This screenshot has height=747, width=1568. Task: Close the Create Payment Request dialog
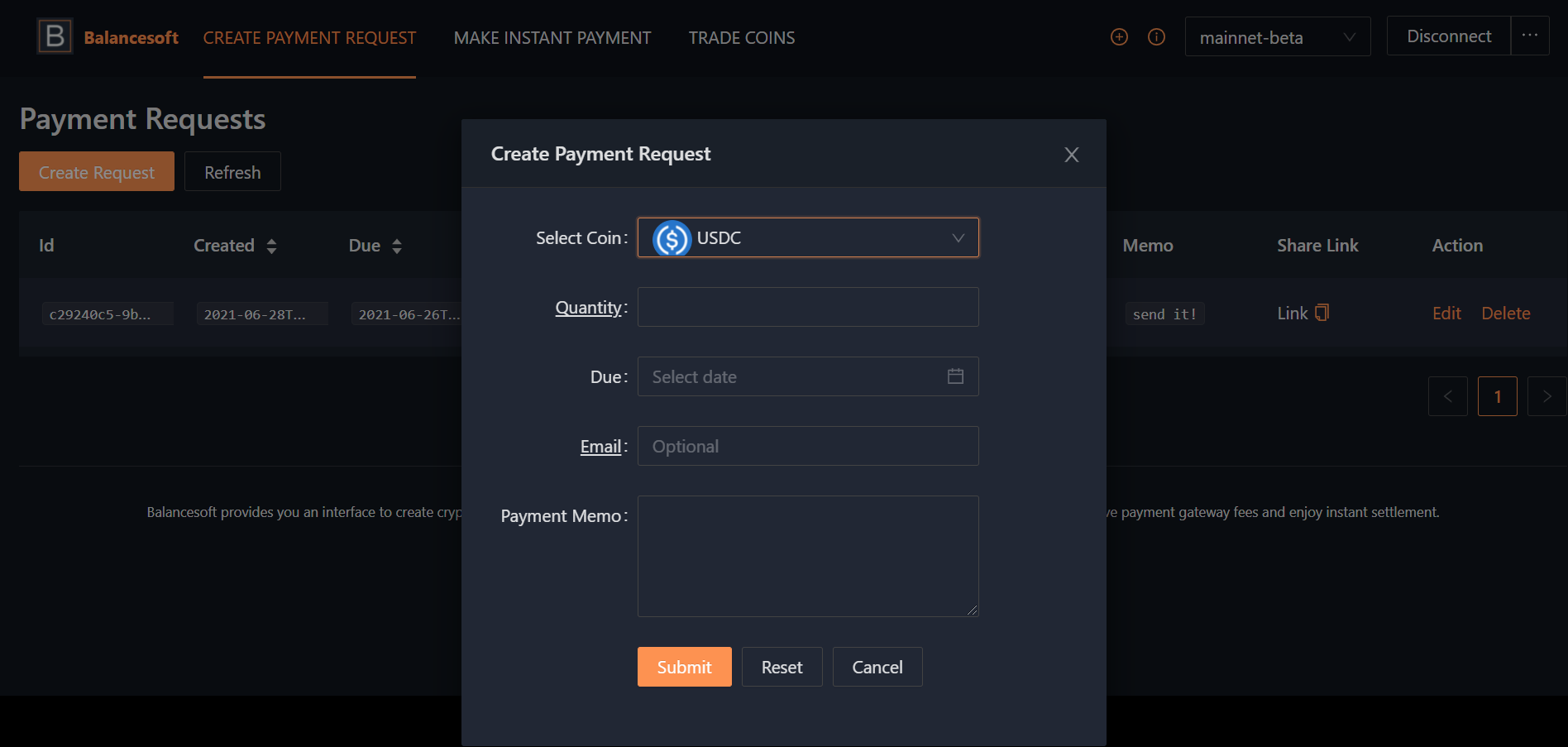click(x=1072, y=155)
